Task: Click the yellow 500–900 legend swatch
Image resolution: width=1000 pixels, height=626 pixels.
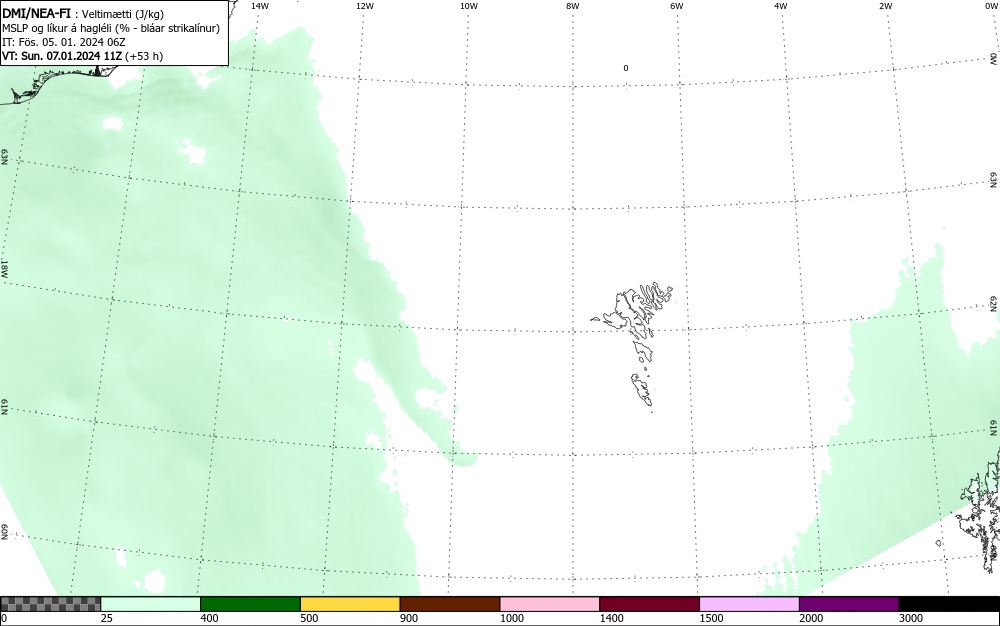Action: pos(350,604)
